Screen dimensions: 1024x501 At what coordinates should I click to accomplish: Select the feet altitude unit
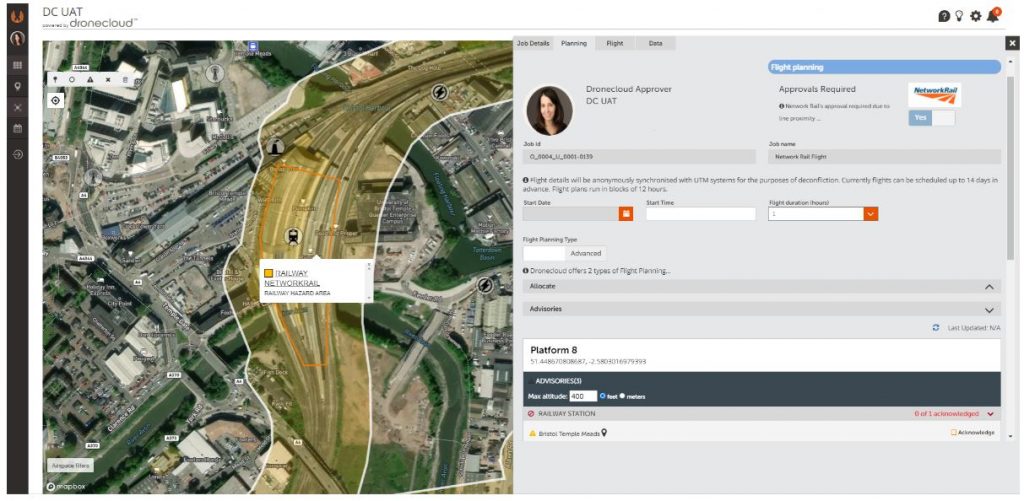(603, 396)
